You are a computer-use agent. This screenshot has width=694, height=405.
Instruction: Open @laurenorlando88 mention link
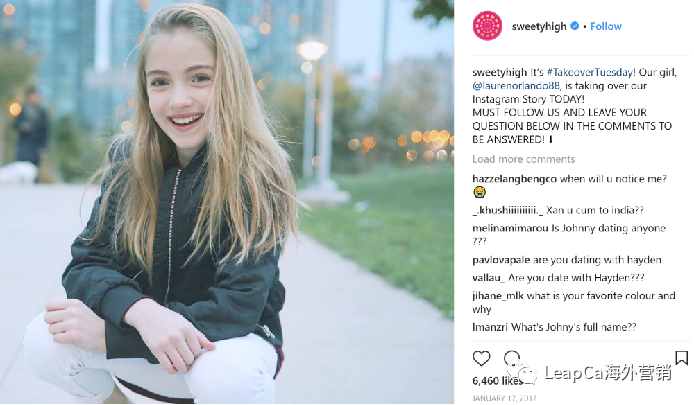pos(518,88)
